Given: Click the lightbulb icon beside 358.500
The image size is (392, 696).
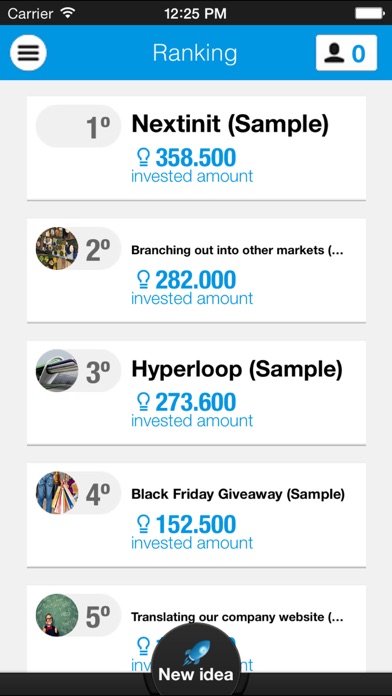Looking at the screenshot, I should click(x=143, y=158).
